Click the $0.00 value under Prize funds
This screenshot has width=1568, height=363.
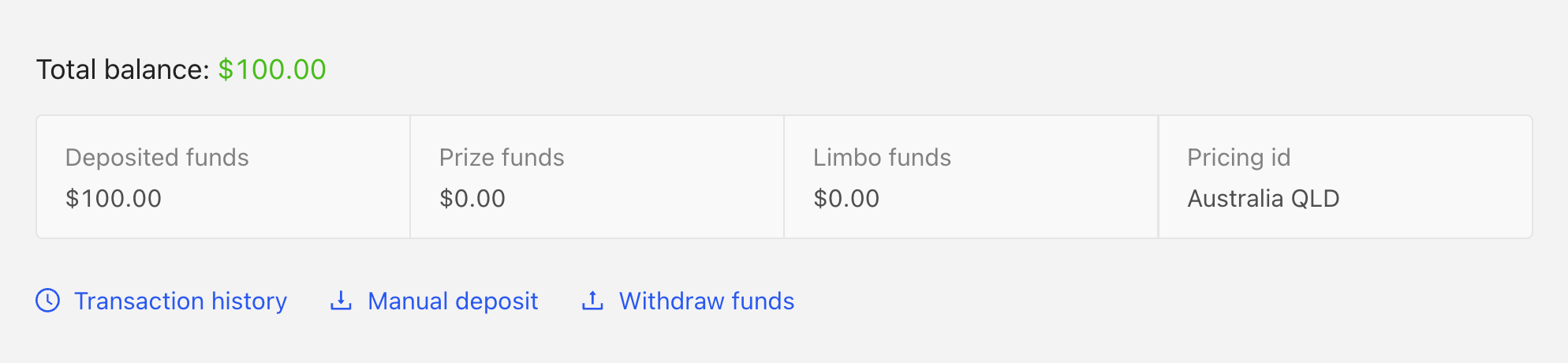[x=472, y=199]
